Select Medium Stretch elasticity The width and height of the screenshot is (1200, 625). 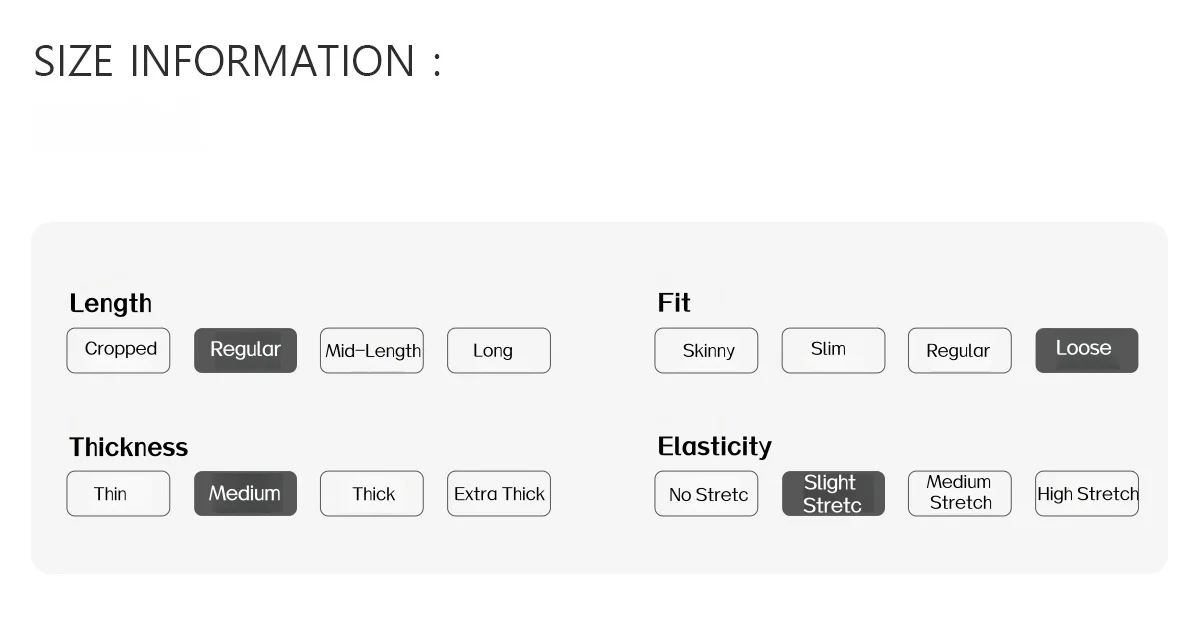[x=960, y=493]
